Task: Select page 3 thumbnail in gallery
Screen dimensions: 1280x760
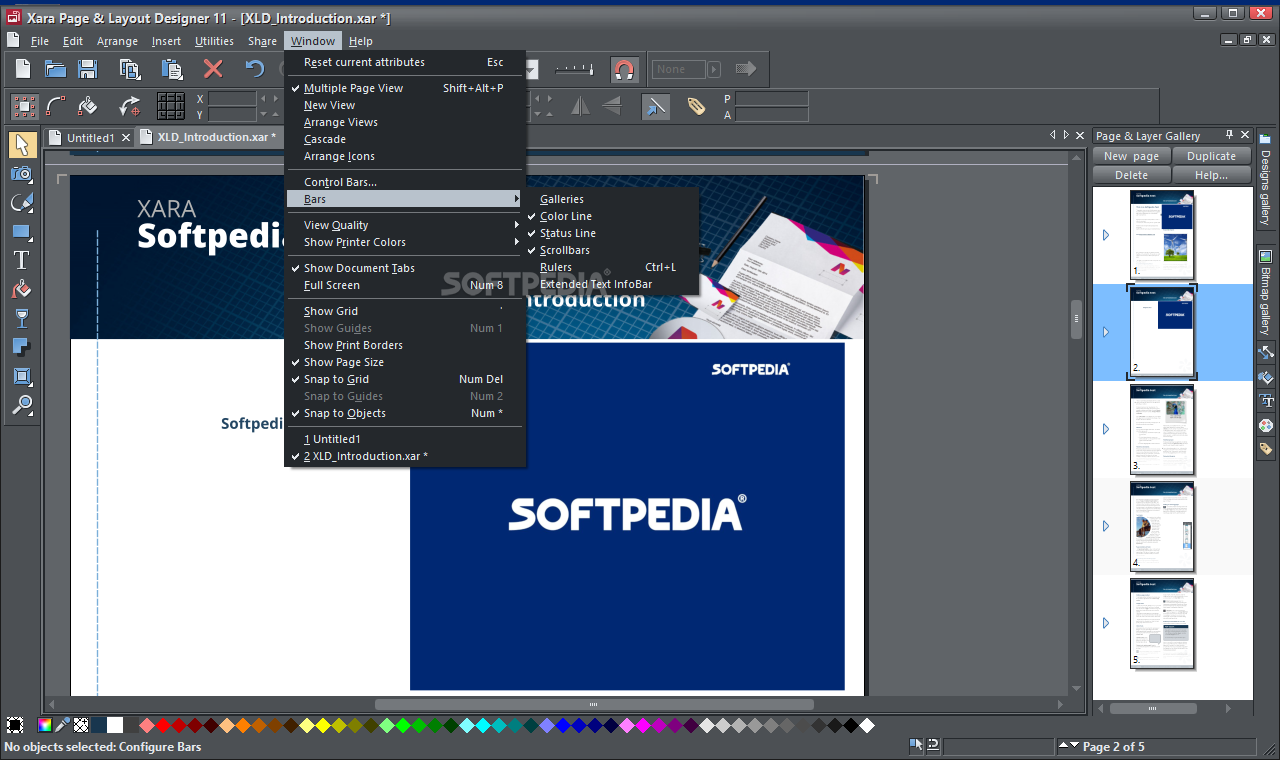Action: pyautogui.click(x=1162, y=429)
